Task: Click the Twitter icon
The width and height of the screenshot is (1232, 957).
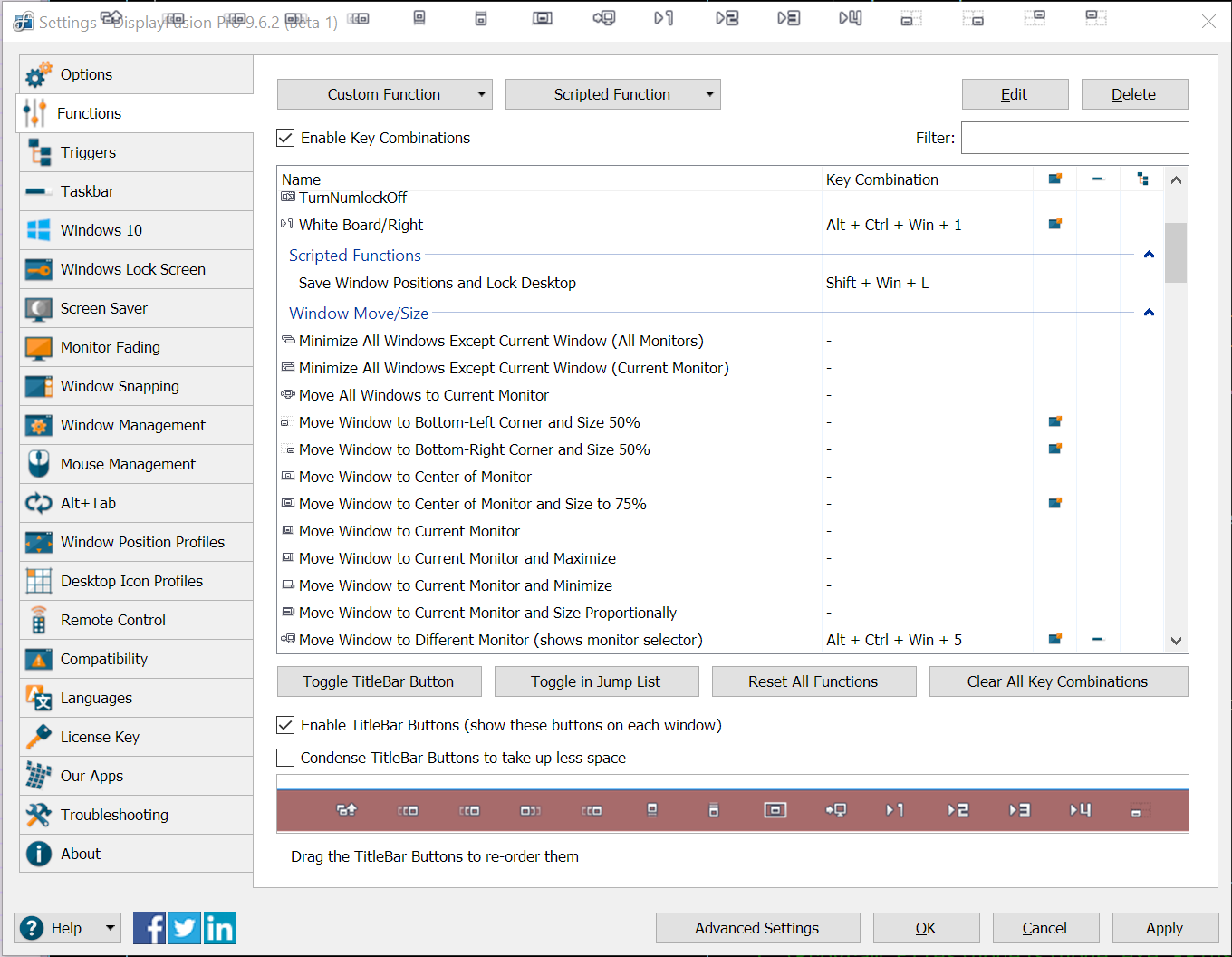Action: point(185,928)
